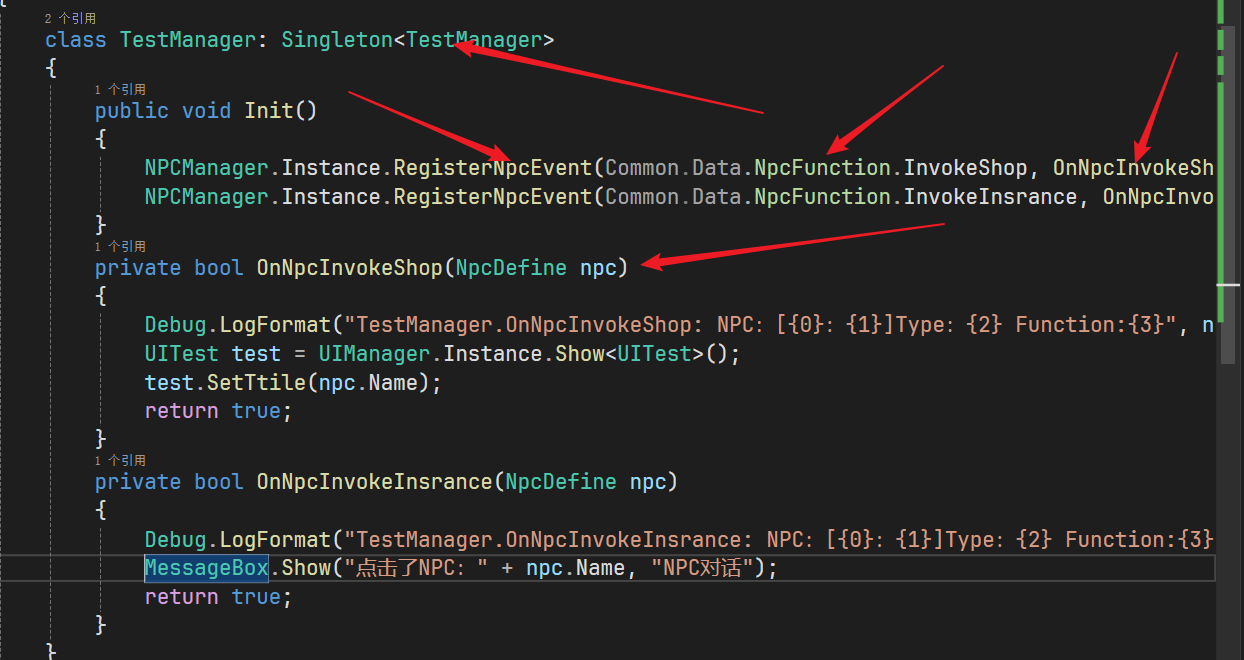Open the "2 个引用" CodeLens above TestManager class

[71, 18]
